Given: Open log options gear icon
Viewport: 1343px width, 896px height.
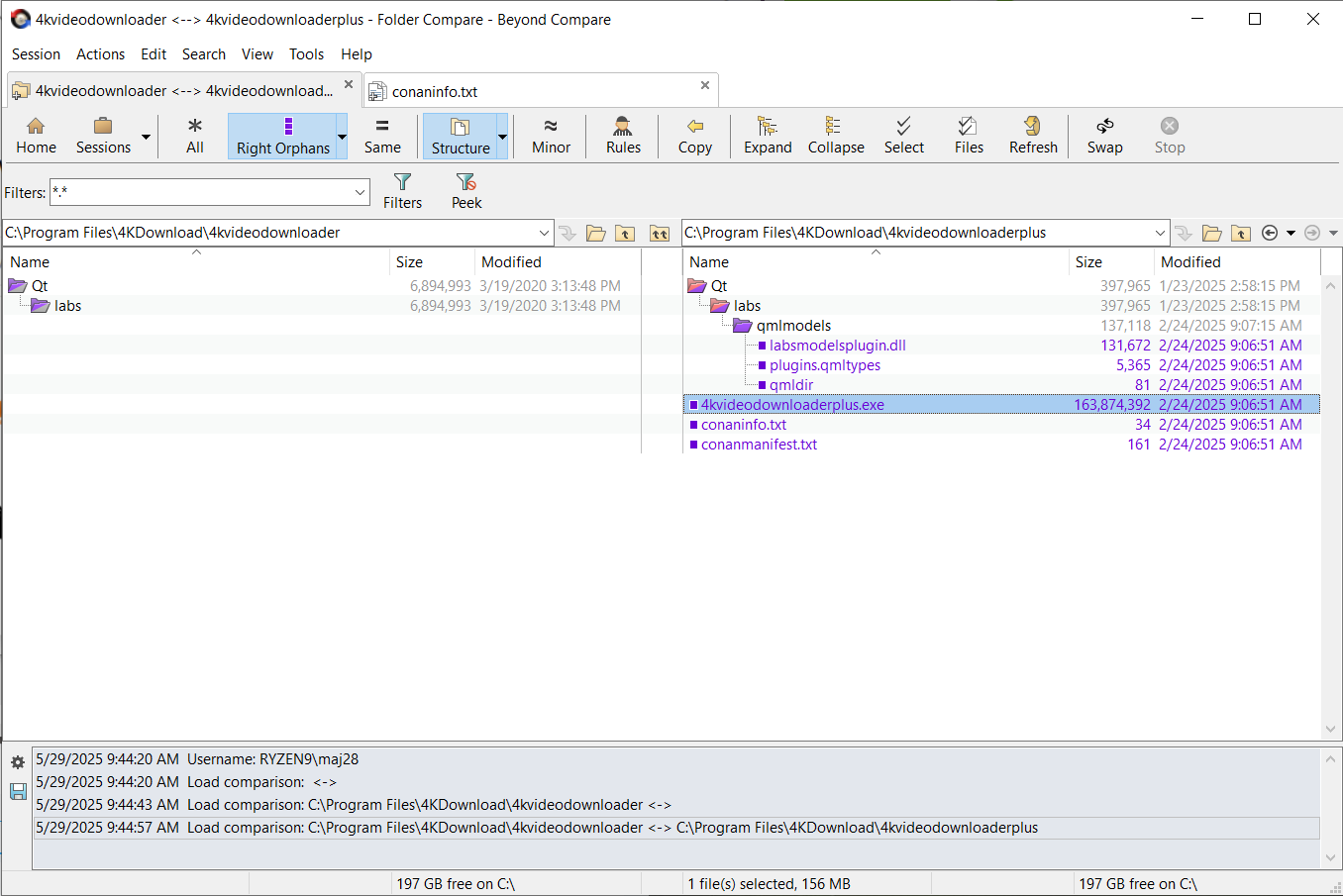Looking at the screenshot, I should (18, 762).
